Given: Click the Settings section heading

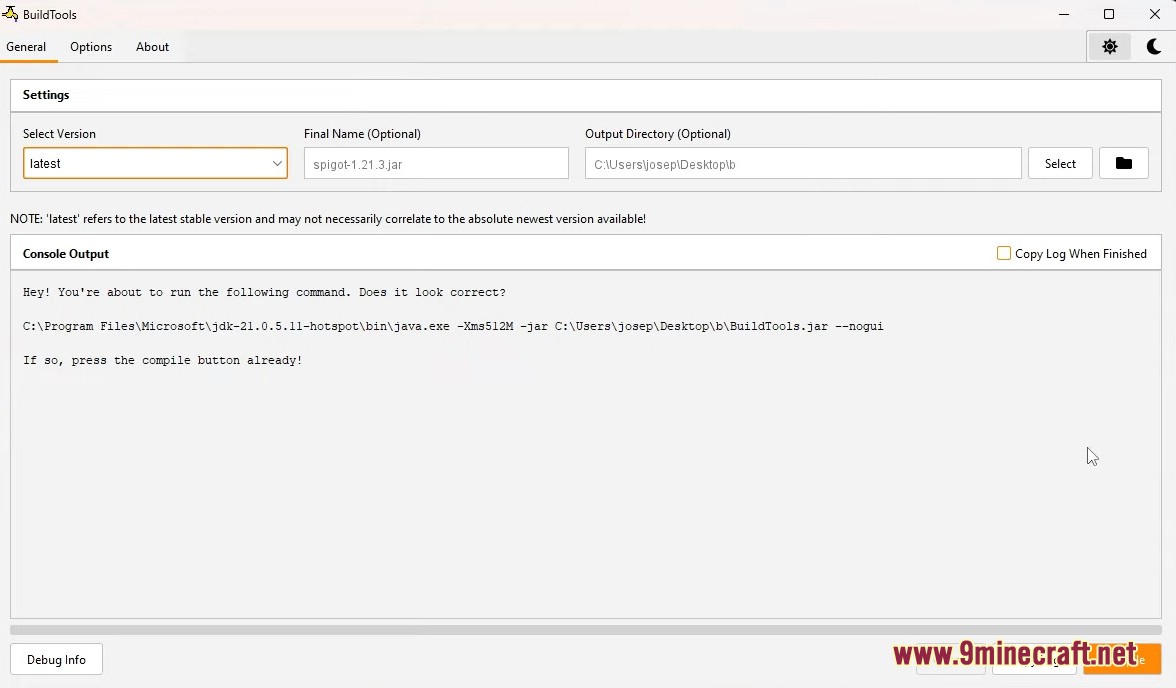Looking at the screenshot, I should pos(46,95).
